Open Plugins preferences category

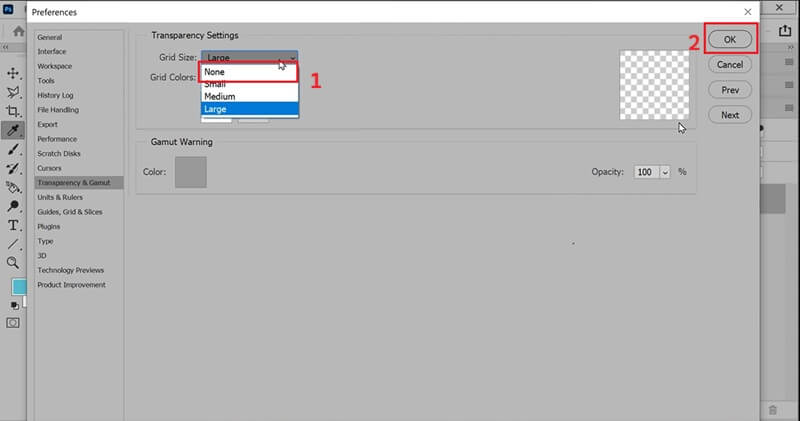pyautogui.click(x=48, y=227)
